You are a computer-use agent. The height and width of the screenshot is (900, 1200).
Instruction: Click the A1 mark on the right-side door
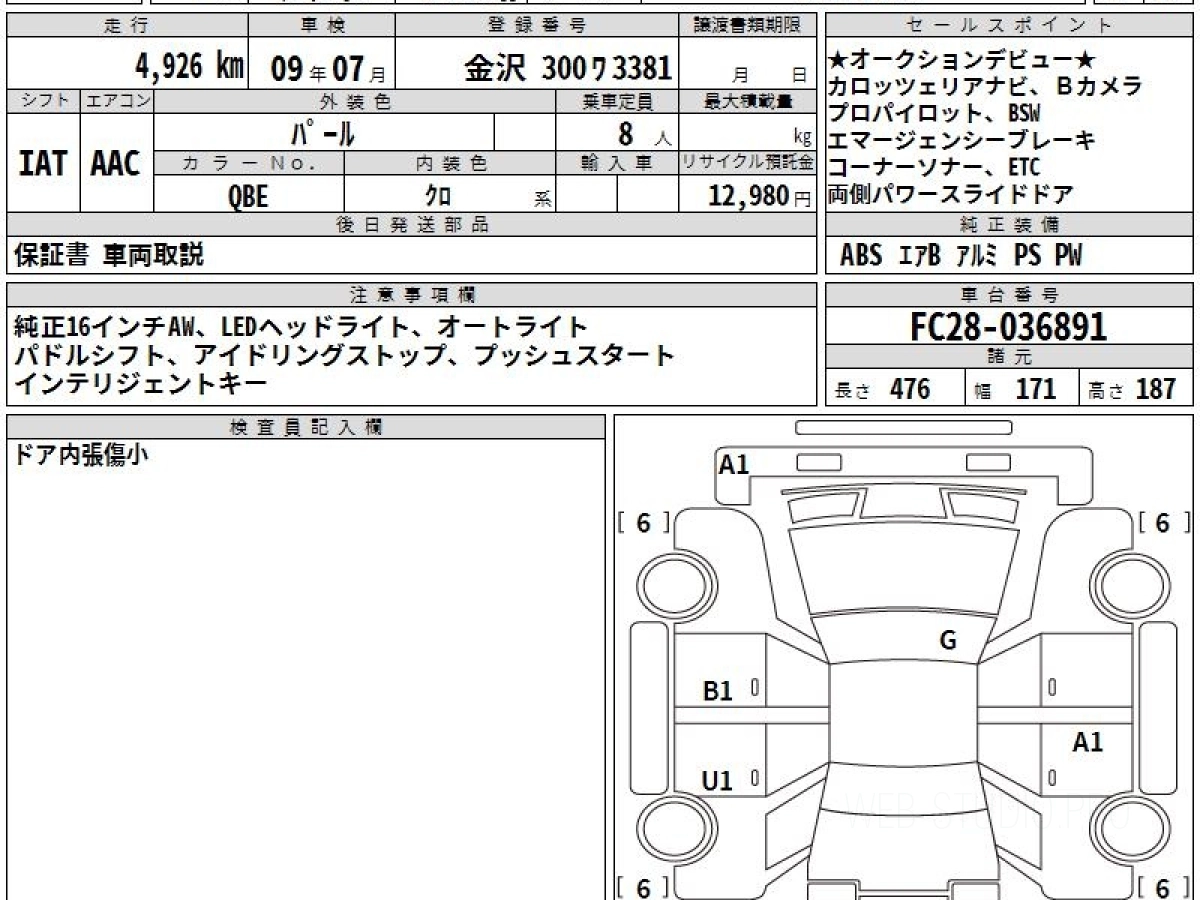[1087, 742]
